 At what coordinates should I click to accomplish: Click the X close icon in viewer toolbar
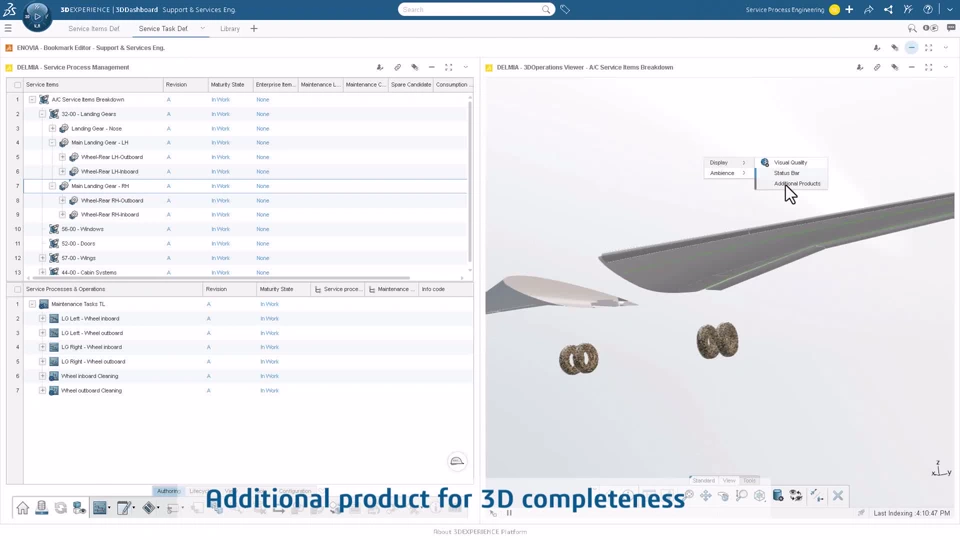tap(838, 495)
